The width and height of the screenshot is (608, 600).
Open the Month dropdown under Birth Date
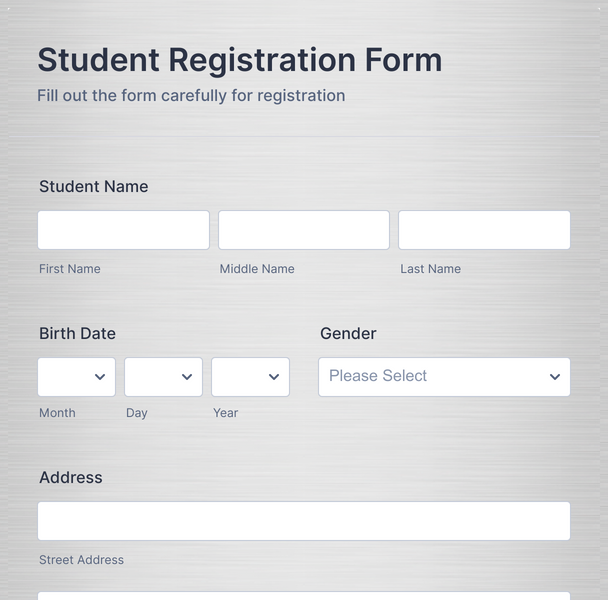click(77, 377)
